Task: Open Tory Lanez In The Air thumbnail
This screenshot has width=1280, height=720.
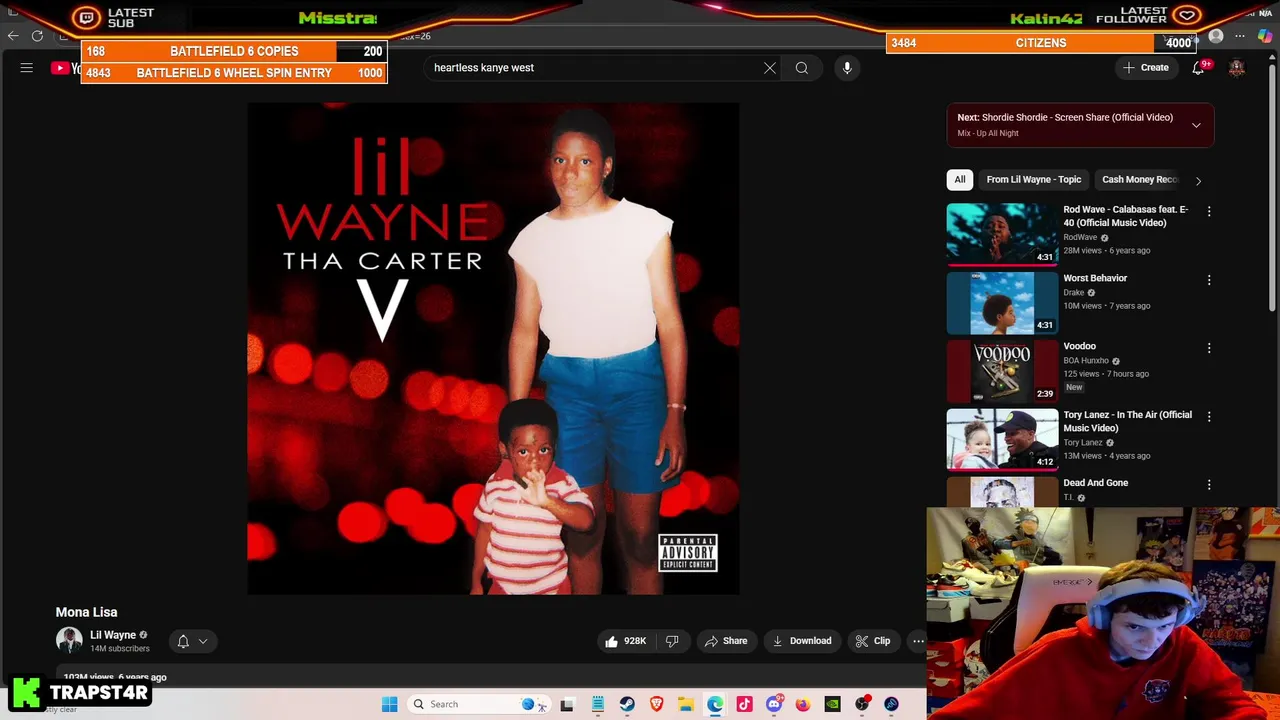Action: click(1002, 439)
